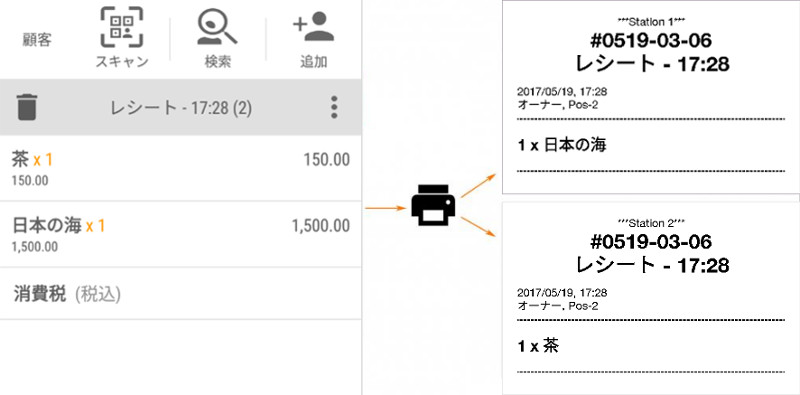Click 1,500.00 total for 日本の海
The image size is (800, 395).
tap(321, 226)
